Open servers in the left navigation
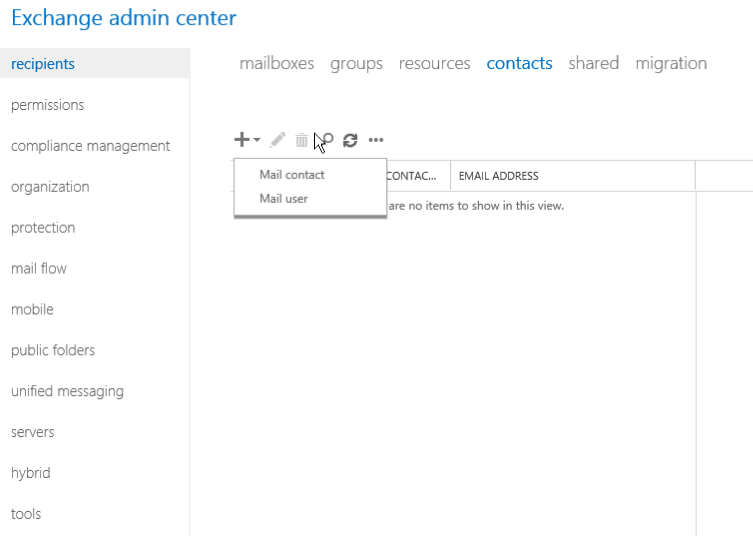The image size is (753, 536). point(33,432)
